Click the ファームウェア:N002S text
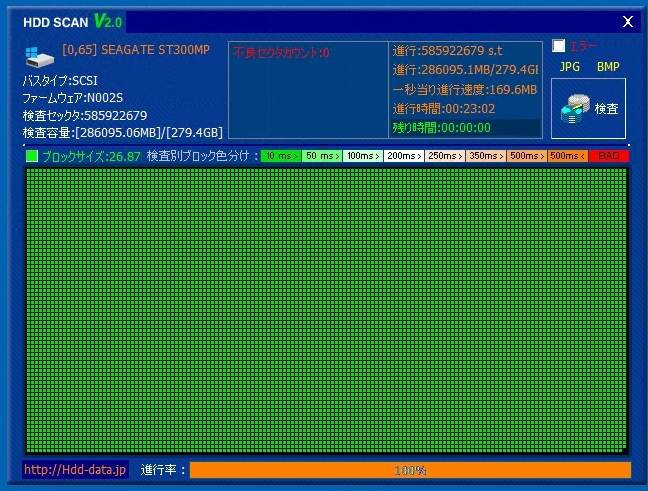Image resolution: width=648 pixels, height=491 pixels. (73, 98)
